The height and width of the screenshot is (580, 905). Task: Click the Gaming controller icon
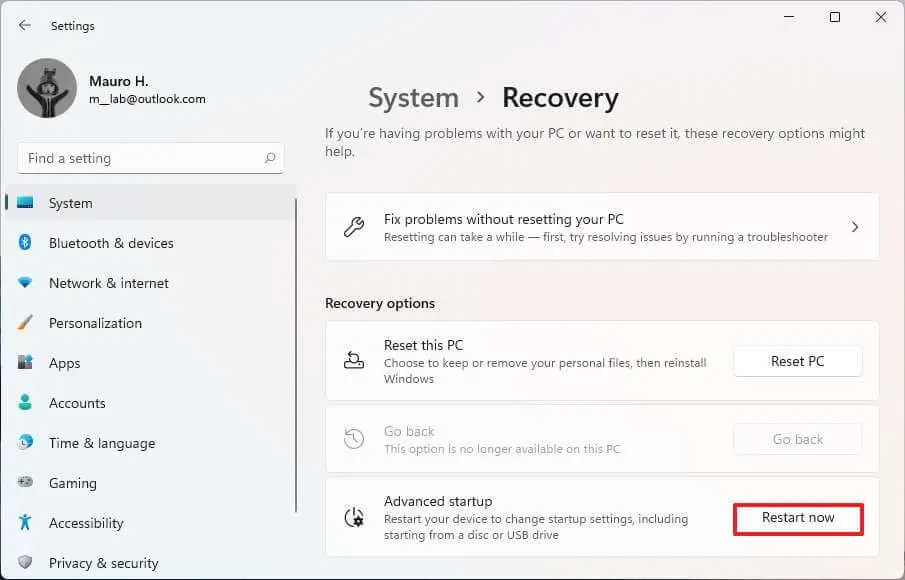tap(25, 483)
